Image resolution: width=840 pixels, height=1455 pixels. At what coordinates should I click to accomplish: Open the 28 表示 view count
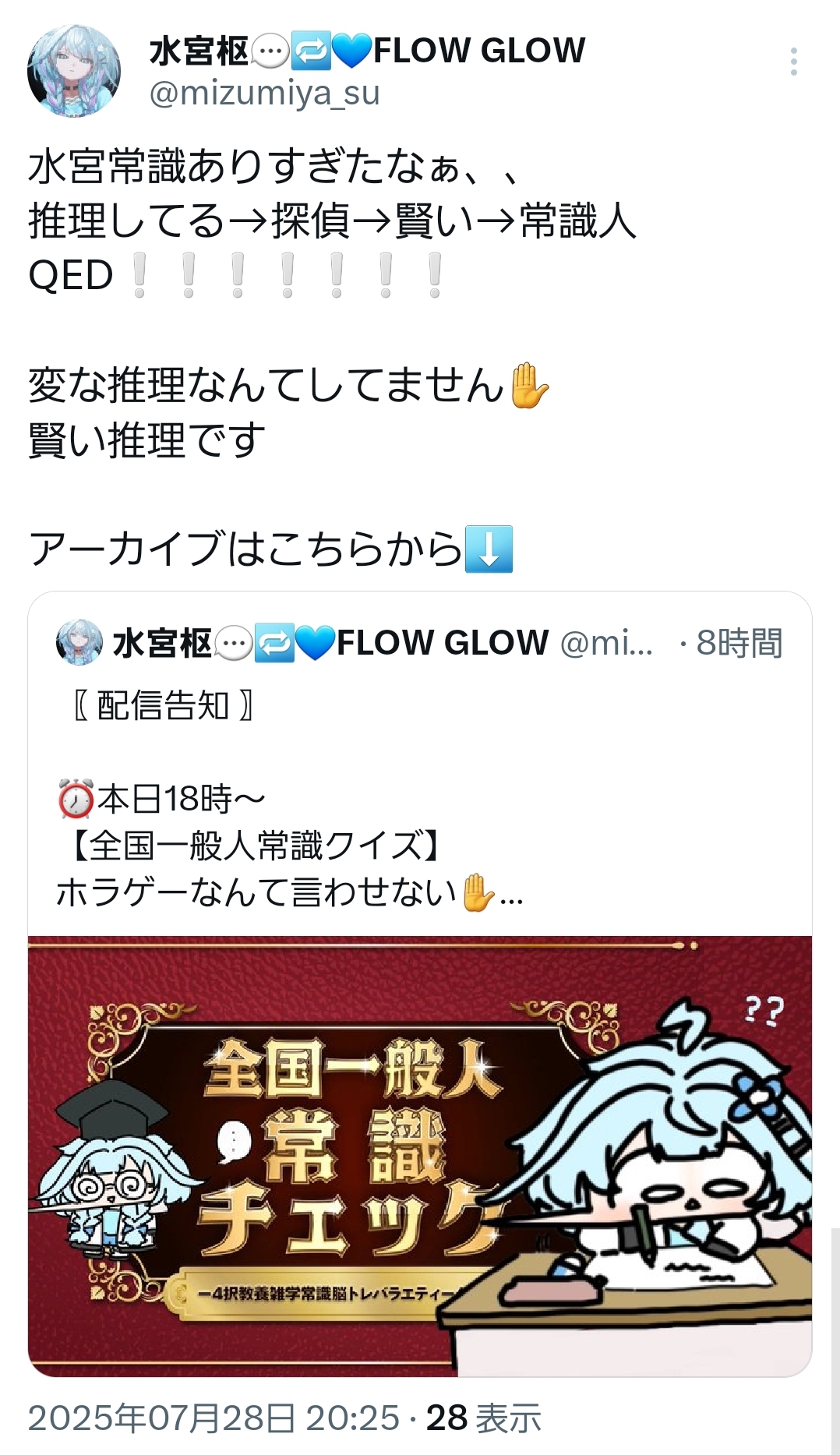point(484,1418)
